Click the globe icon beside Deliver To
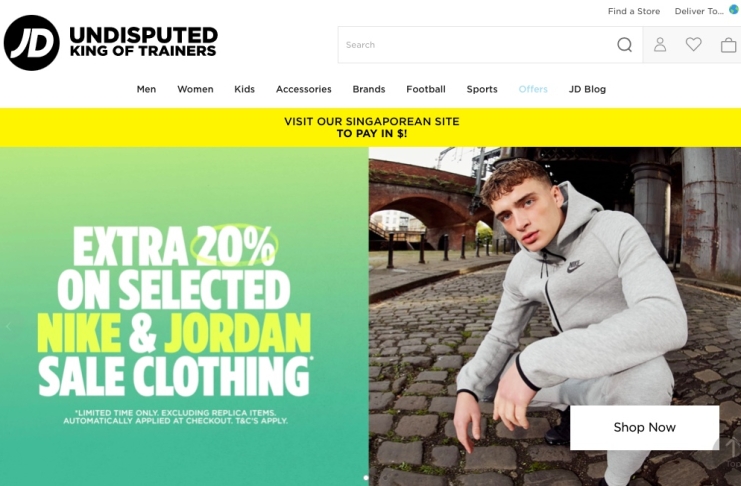 tap(733, 9)
